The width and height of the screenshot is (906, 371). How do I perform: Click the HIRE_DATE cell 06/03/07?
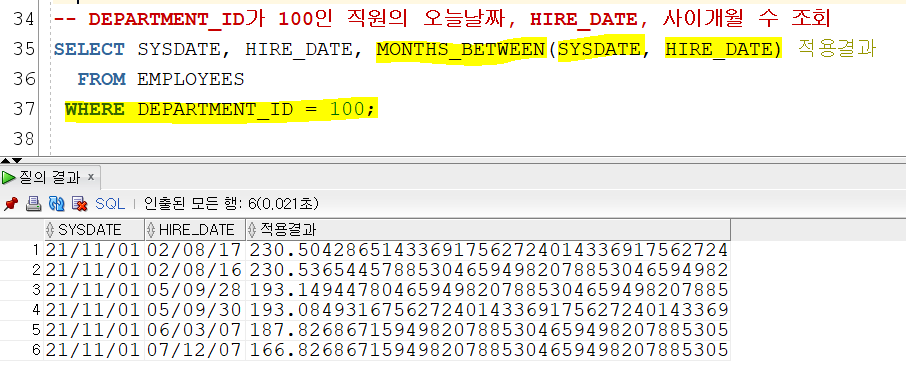click(x=195, y=330)
